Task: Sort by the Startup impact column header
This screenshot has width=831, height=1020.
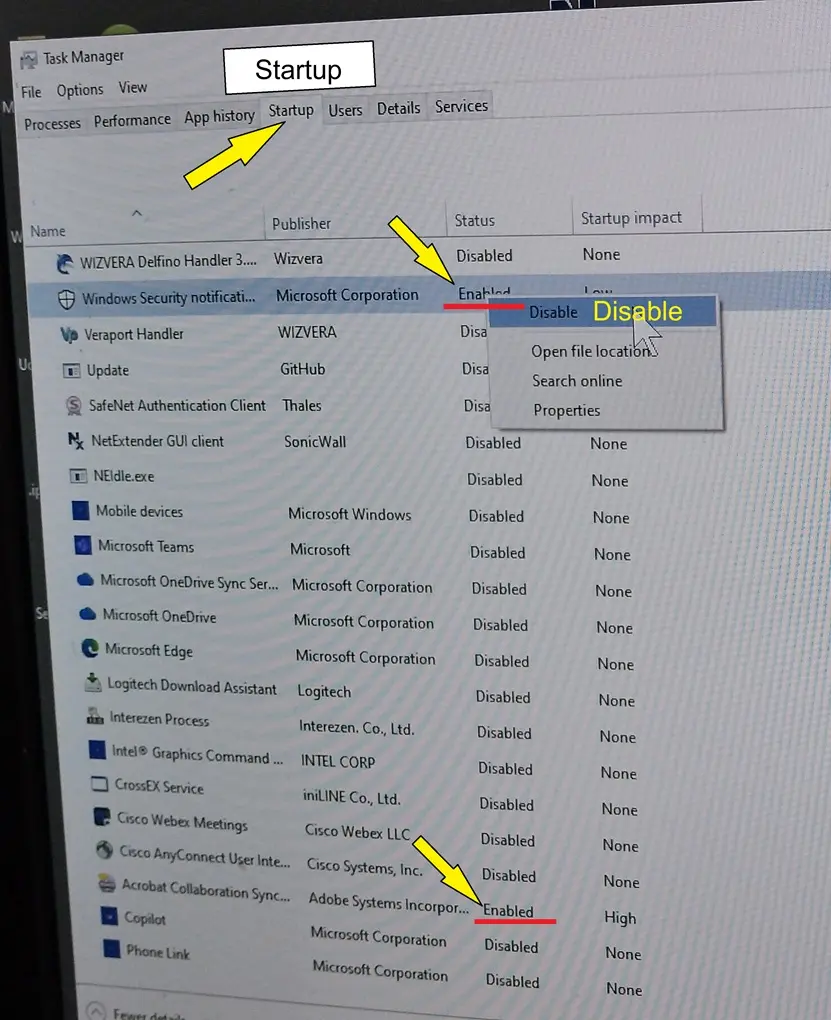Action: coord(631,218)
